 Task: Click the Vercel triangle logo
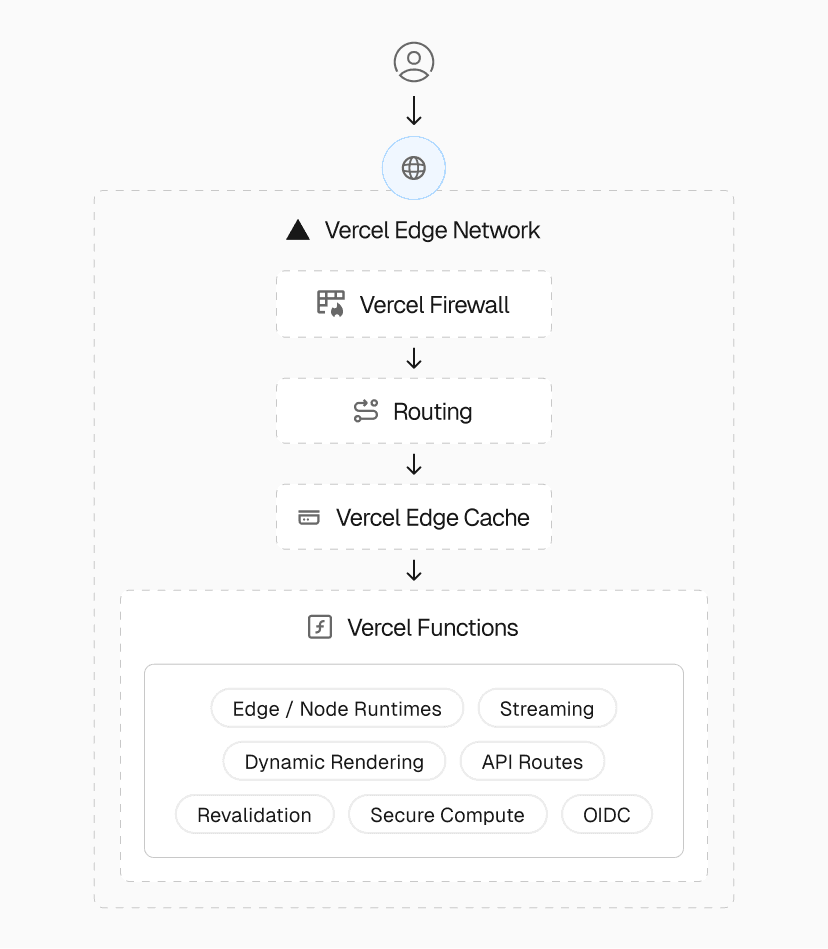point(298,230)
